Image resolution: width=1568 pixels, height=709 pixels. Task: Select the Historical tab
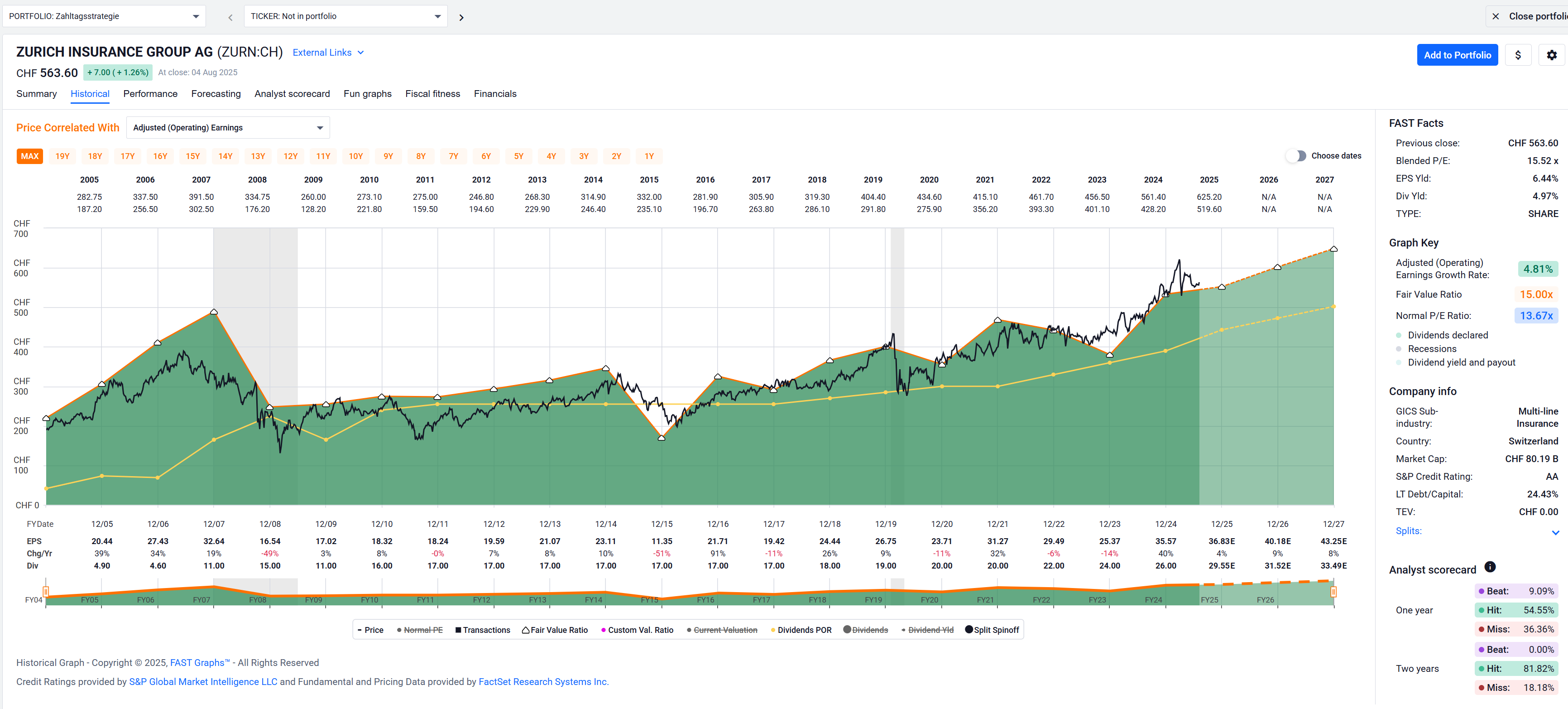tap(90, 94)
